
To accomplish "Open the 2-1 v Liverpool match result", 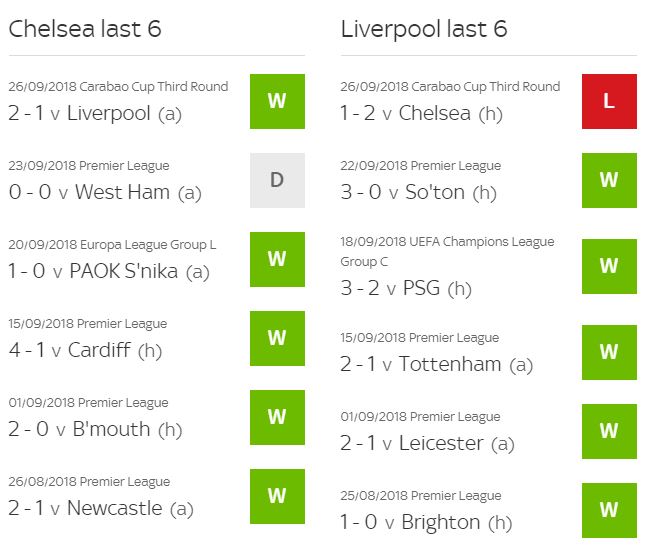I will (95, 113).
